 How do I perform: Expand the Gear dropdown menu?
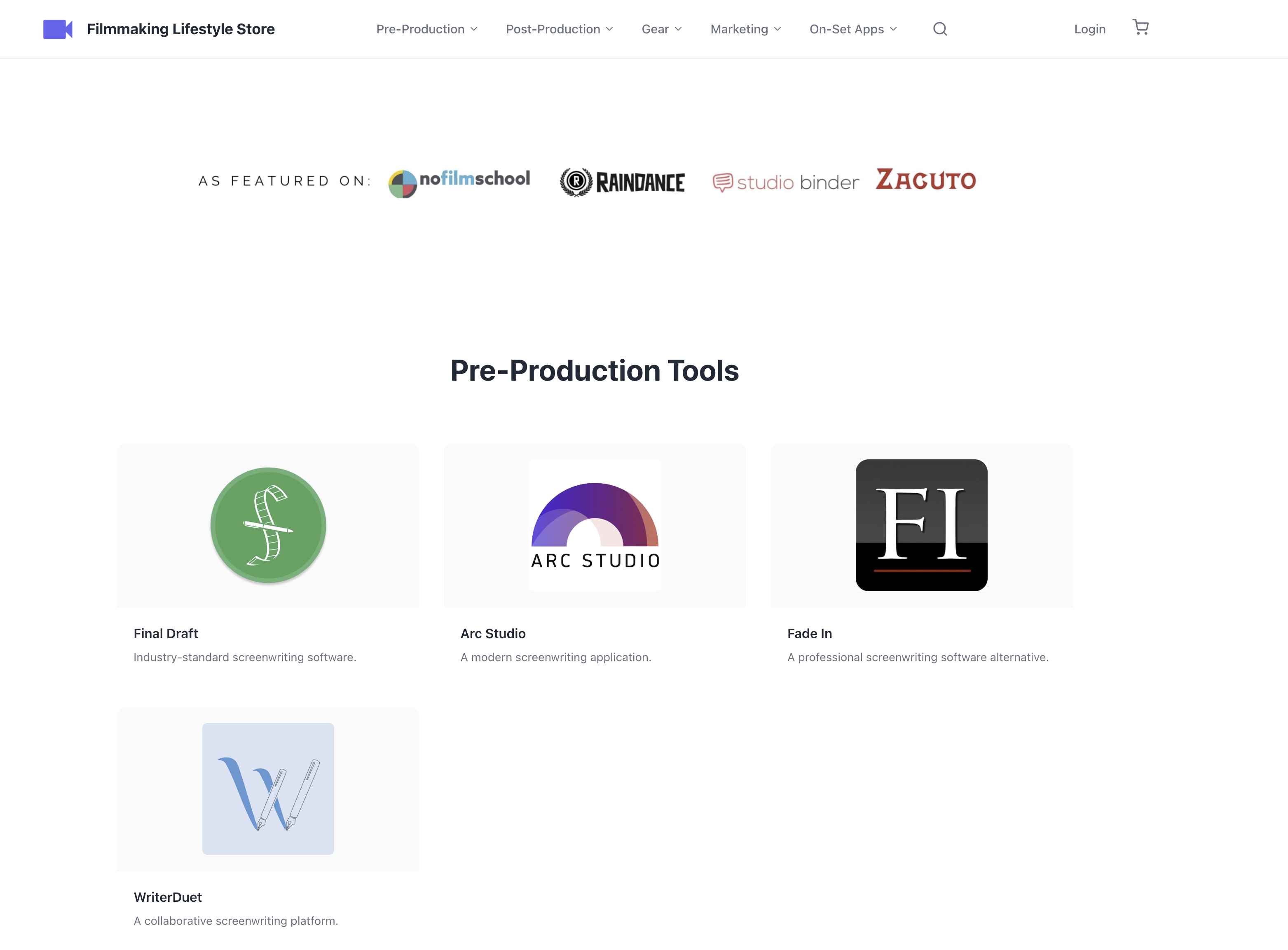661,29
